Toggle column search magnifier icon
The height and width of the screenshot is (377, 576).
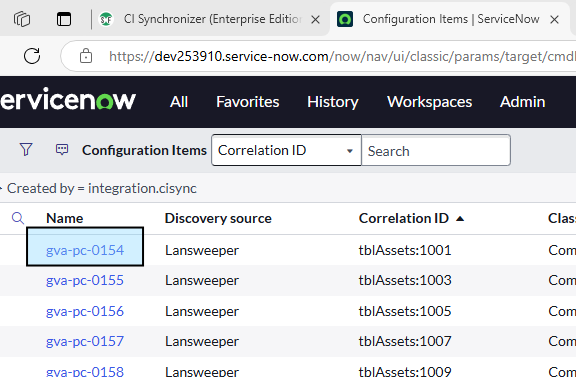[x=18, y=218]
